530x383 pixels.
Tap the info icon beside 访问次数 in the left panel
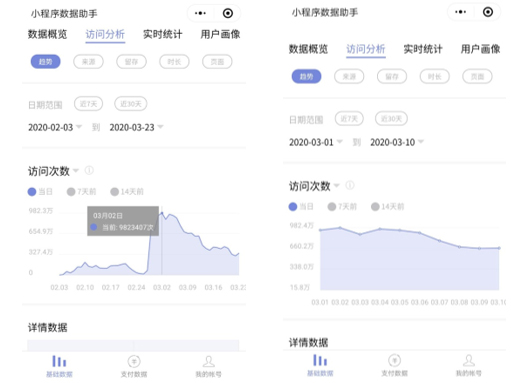click(x=89, y=170)
